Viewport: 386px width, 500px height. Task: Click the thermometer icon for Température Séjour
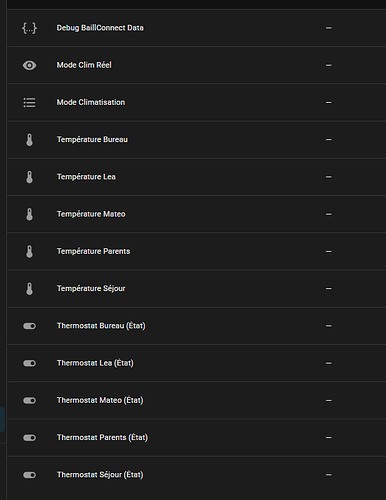pos(30,289)
